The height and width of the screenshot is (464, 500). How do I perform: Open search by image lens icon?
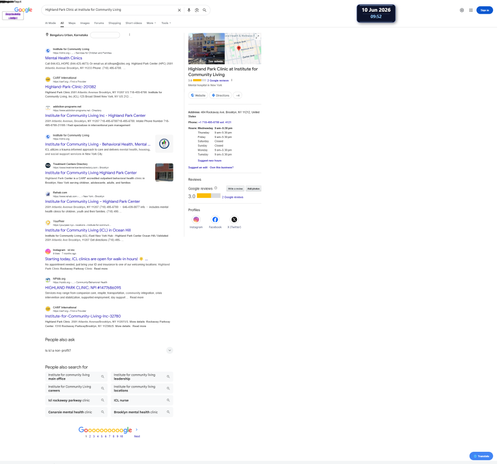click(x=197, y=10)
